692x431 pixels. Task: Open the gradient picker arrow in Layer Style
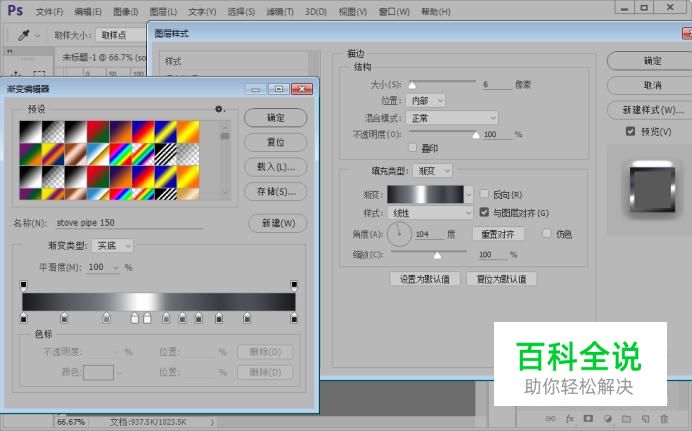tap(469, 194)
